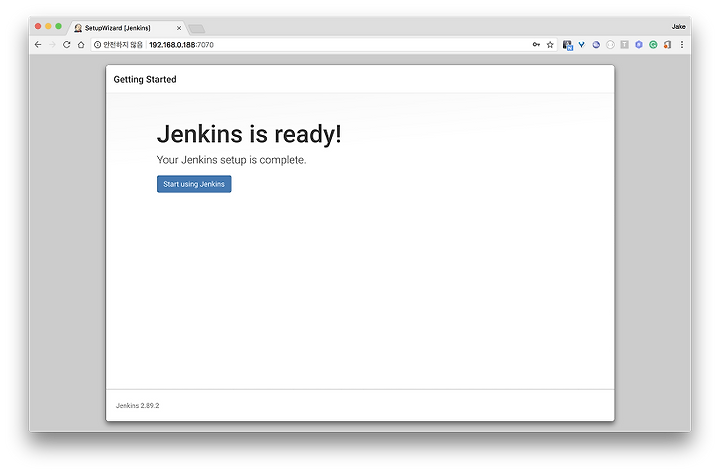Viewport: 720px width, 473px height.
Task: Click the Jenkins favicon on the tab
Action: click(x=78, y=28)
